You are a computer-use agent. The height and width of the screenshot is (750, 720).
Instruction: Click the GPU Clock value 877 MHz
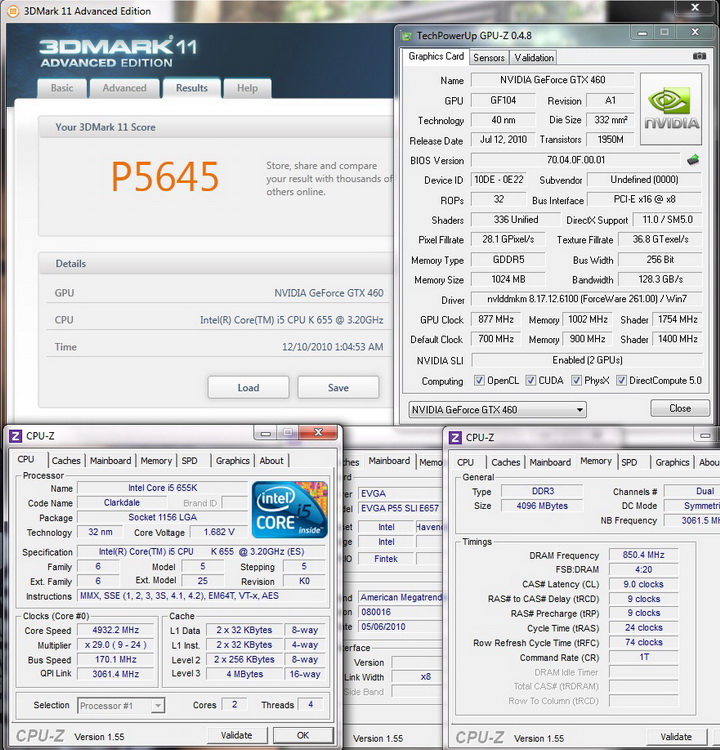point(496,319)
